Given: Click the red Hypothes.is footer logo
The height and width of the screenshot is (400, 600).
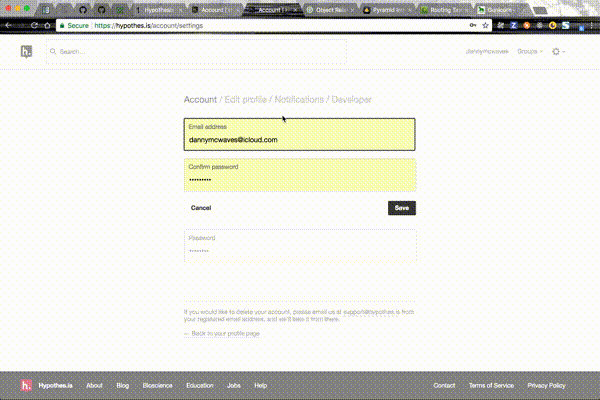Looking at the screenshot, I should [26, 385].
